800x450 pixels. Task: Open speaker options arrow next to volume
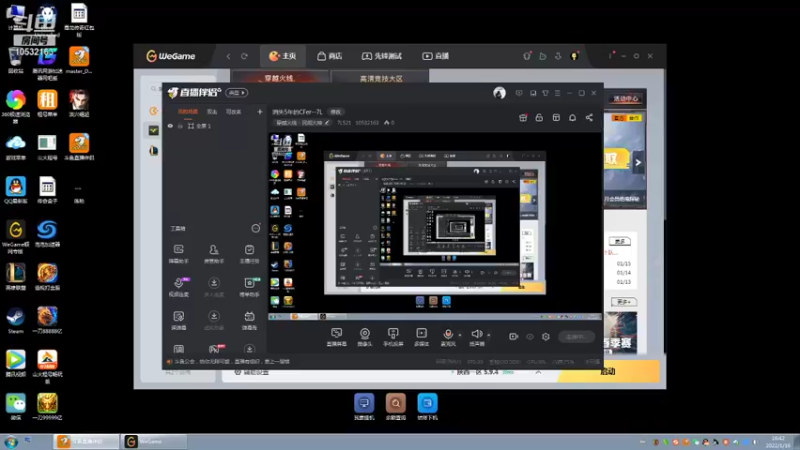tap(488, 335)
